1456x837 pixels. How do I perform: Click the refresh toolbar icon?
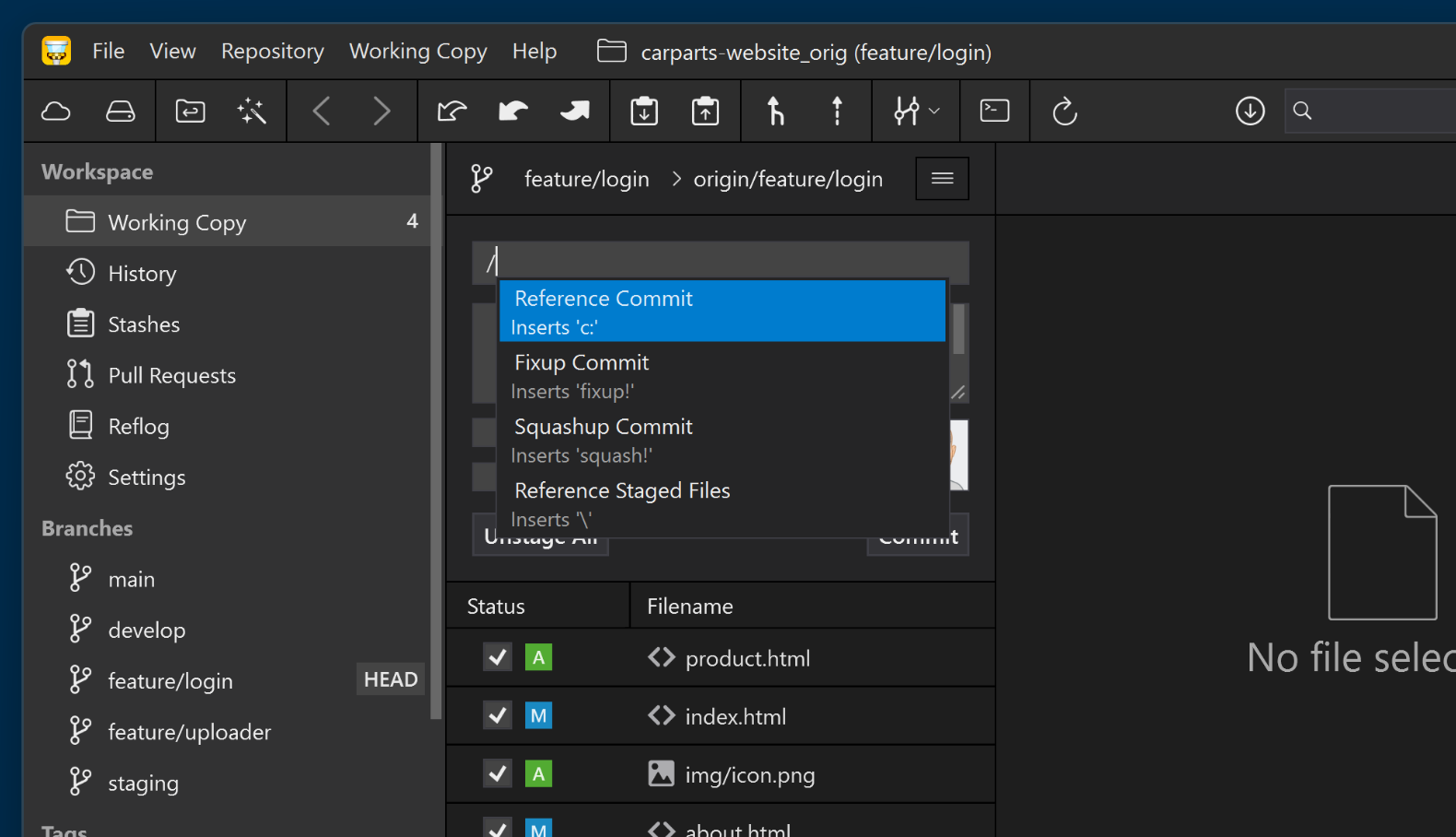point(1064,112)
